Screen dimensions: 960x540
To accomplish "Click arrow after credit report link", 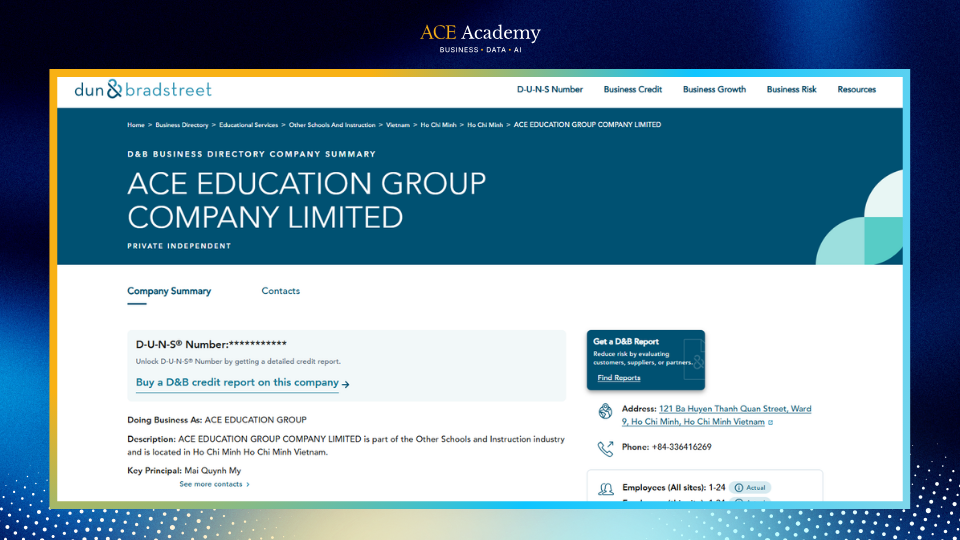I will coord(346,384).
